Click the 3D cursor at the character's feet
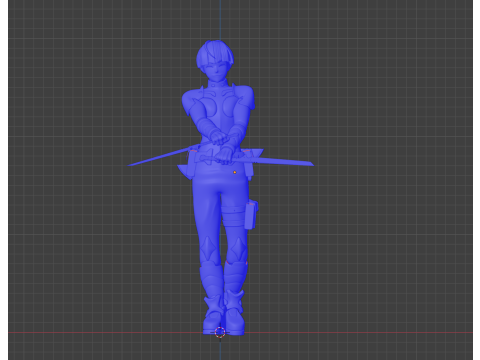480x360 pixels. click(x=220, y=332)
